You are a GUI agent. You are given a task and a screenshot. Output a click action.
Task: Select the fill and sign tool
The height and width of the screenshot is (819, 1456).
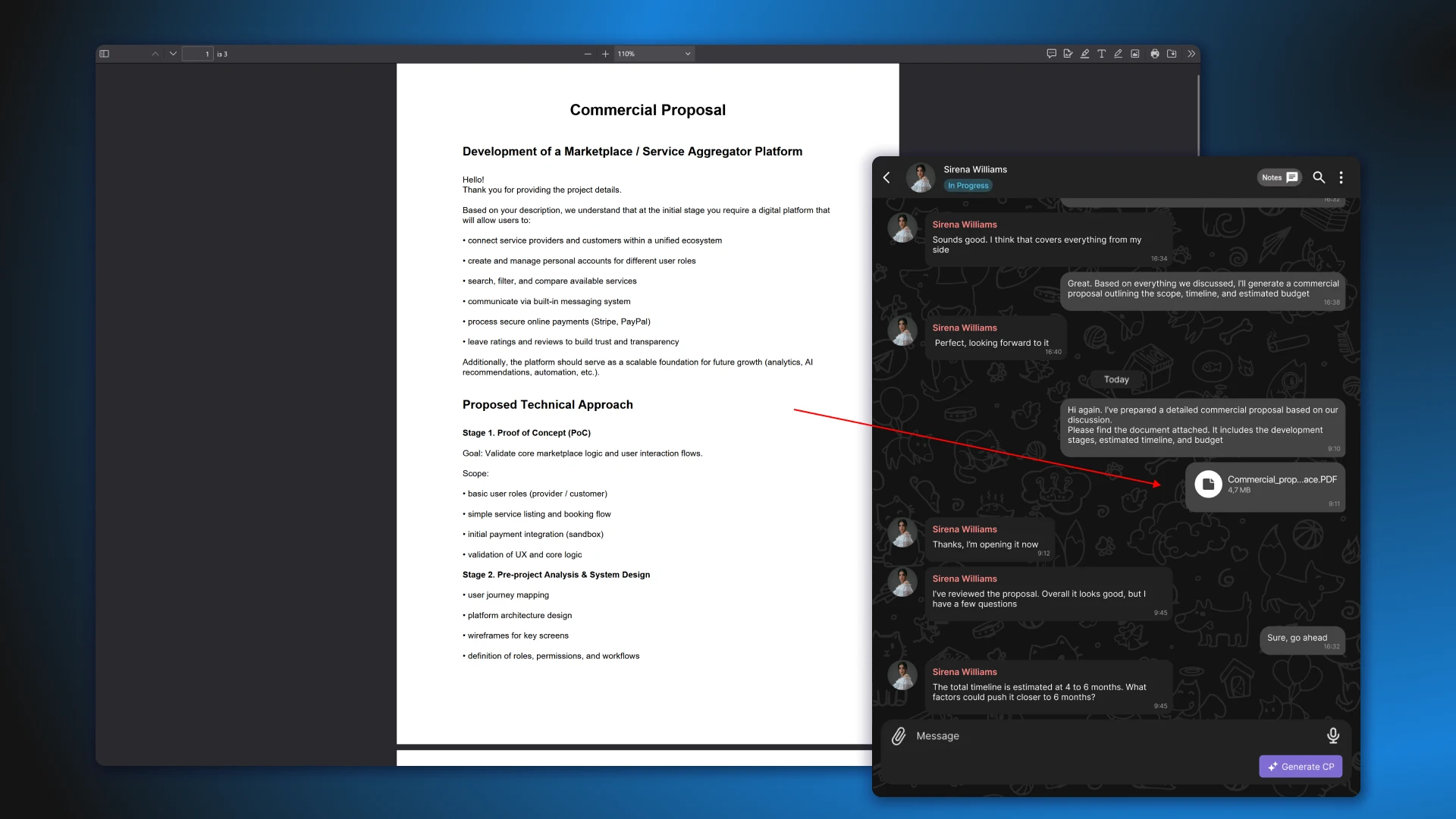point(1068,54)
